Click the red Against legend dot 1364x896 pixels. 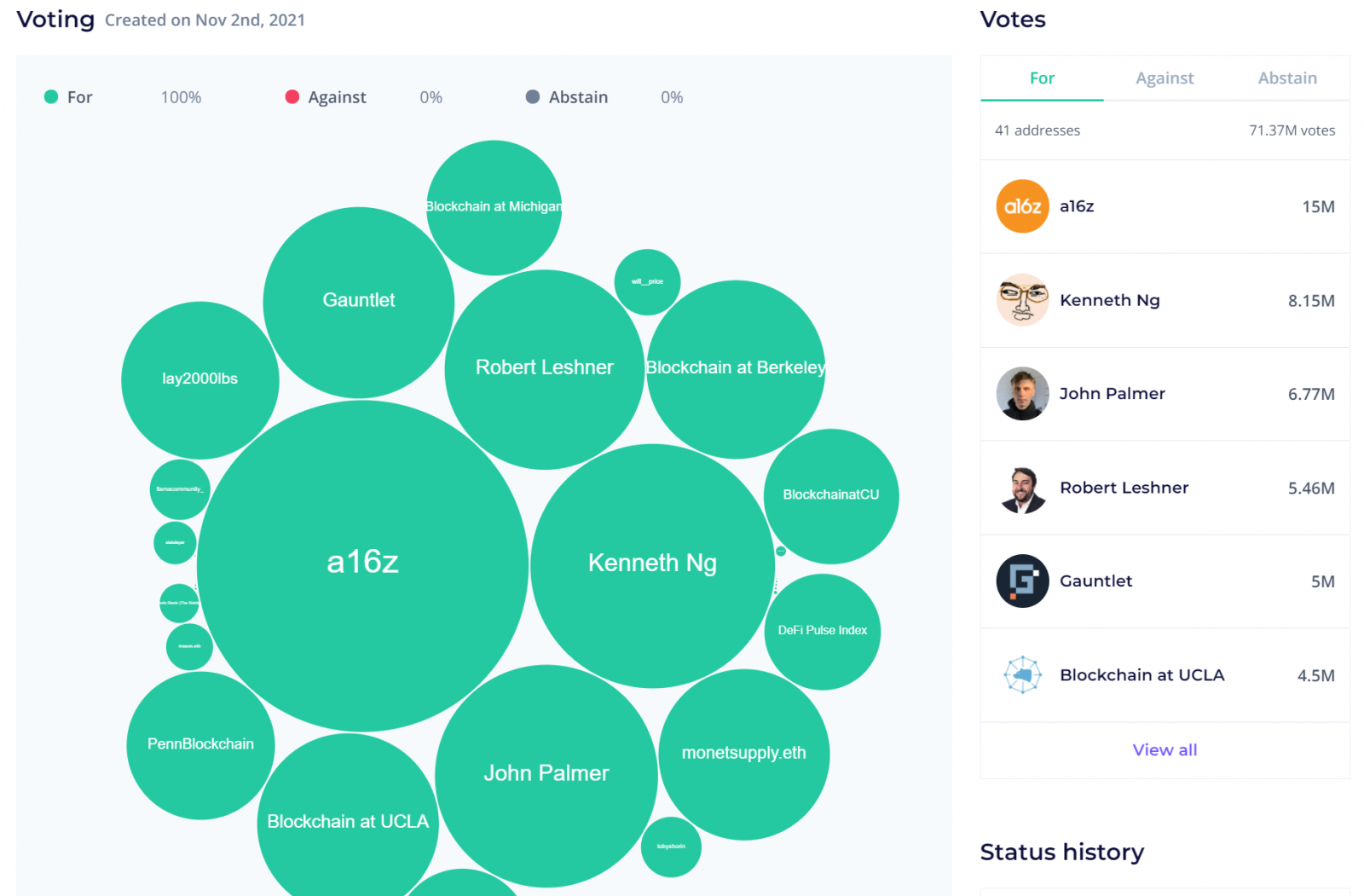[x=292, y=97]
